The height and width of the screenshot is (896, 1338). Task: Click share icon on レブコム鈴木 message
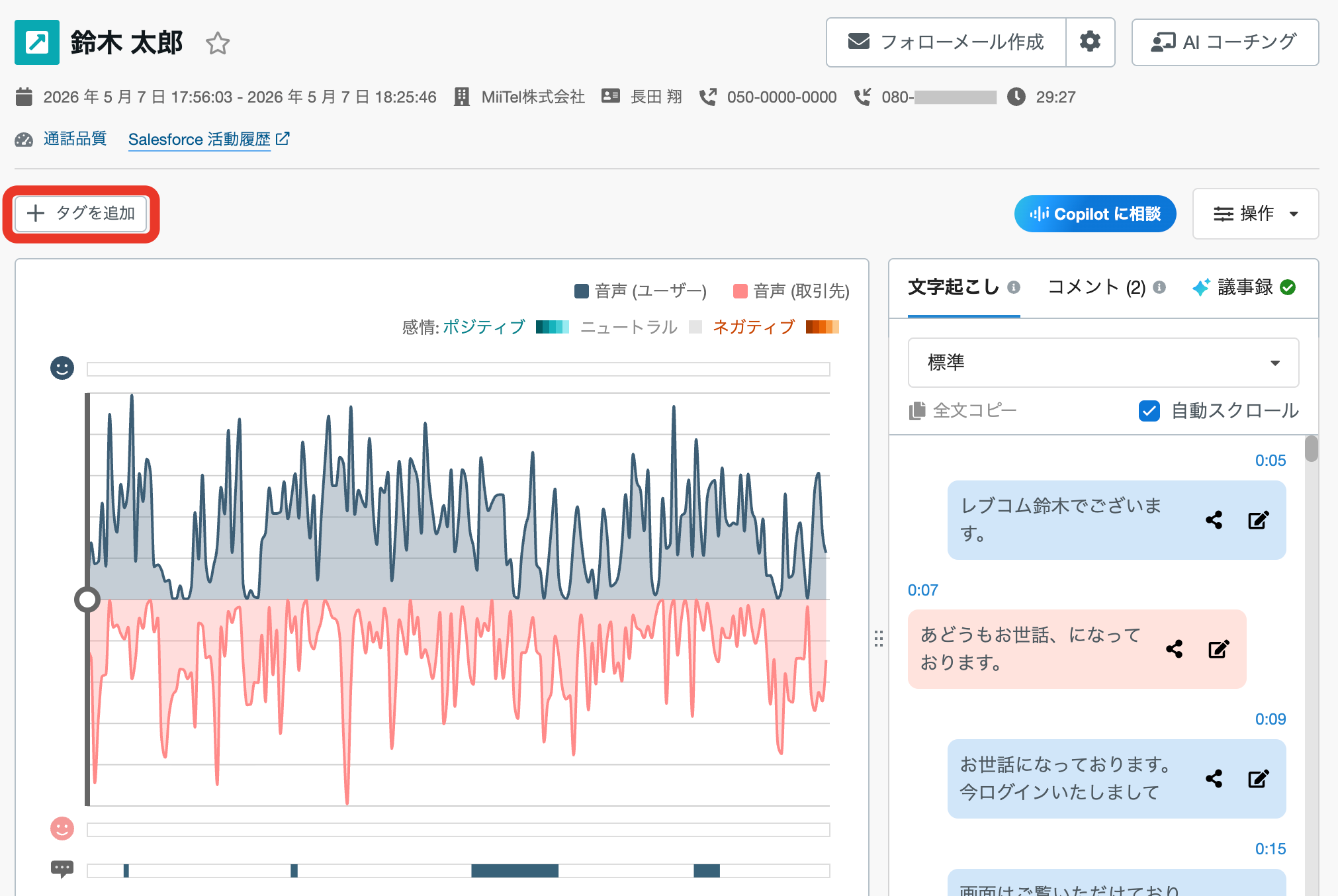pos(1214,520)
